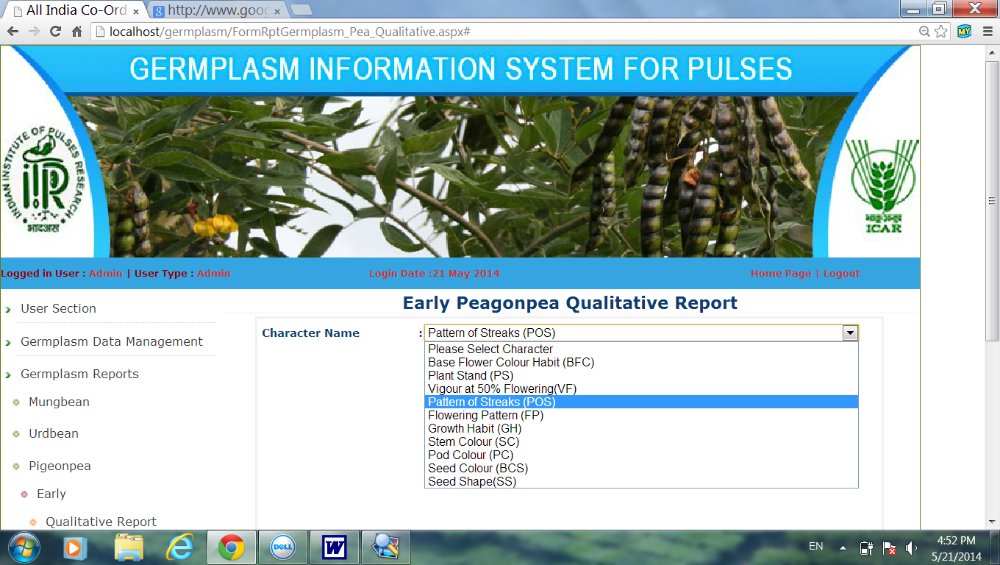Open the Dell taskbar icon
The image size is (1000, 565).
coord(283,548)
